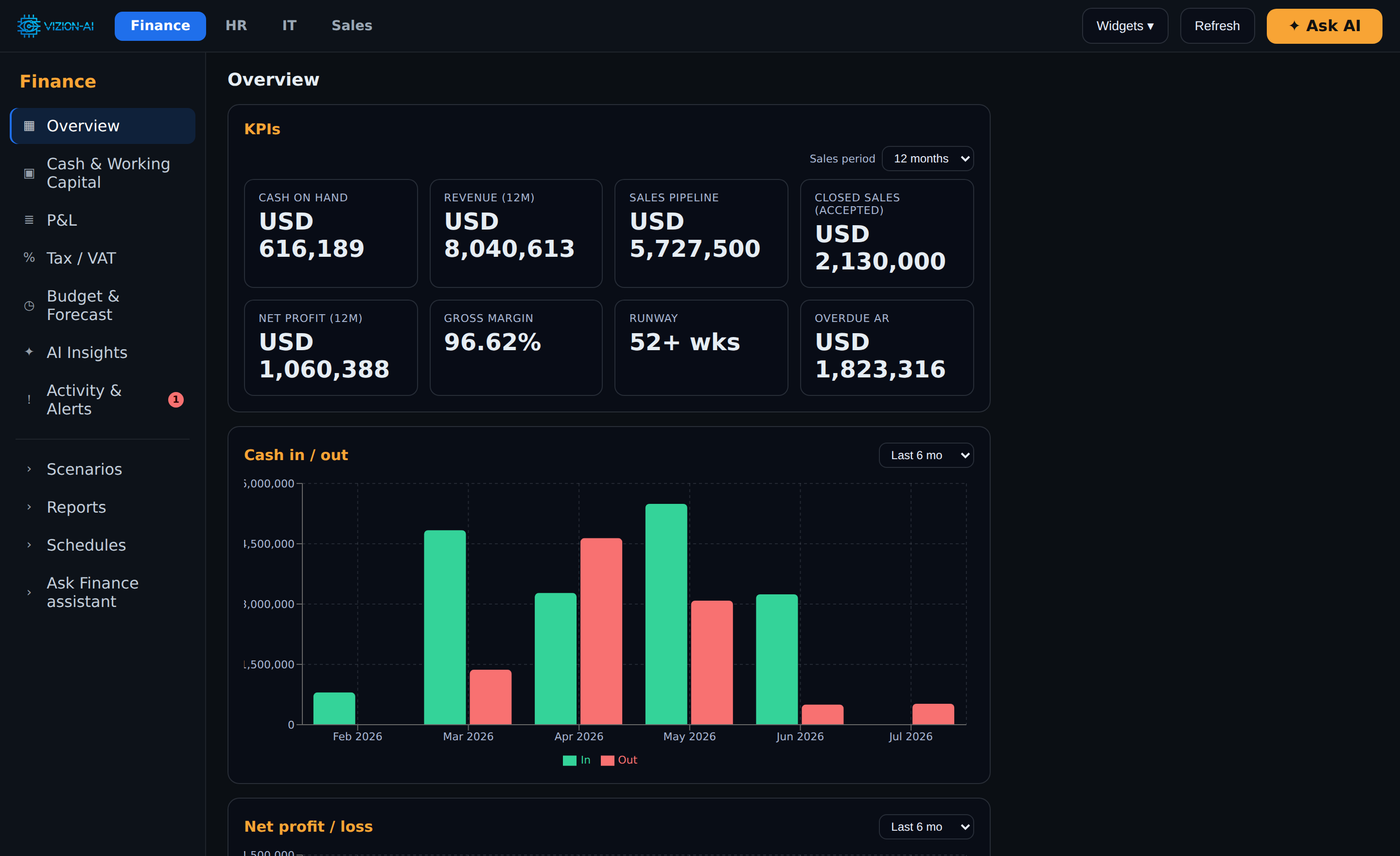Switch to the Sales tab
The width and height of the screenshot is (1400, 856).
pyautogui.click(x=352, y=26)
